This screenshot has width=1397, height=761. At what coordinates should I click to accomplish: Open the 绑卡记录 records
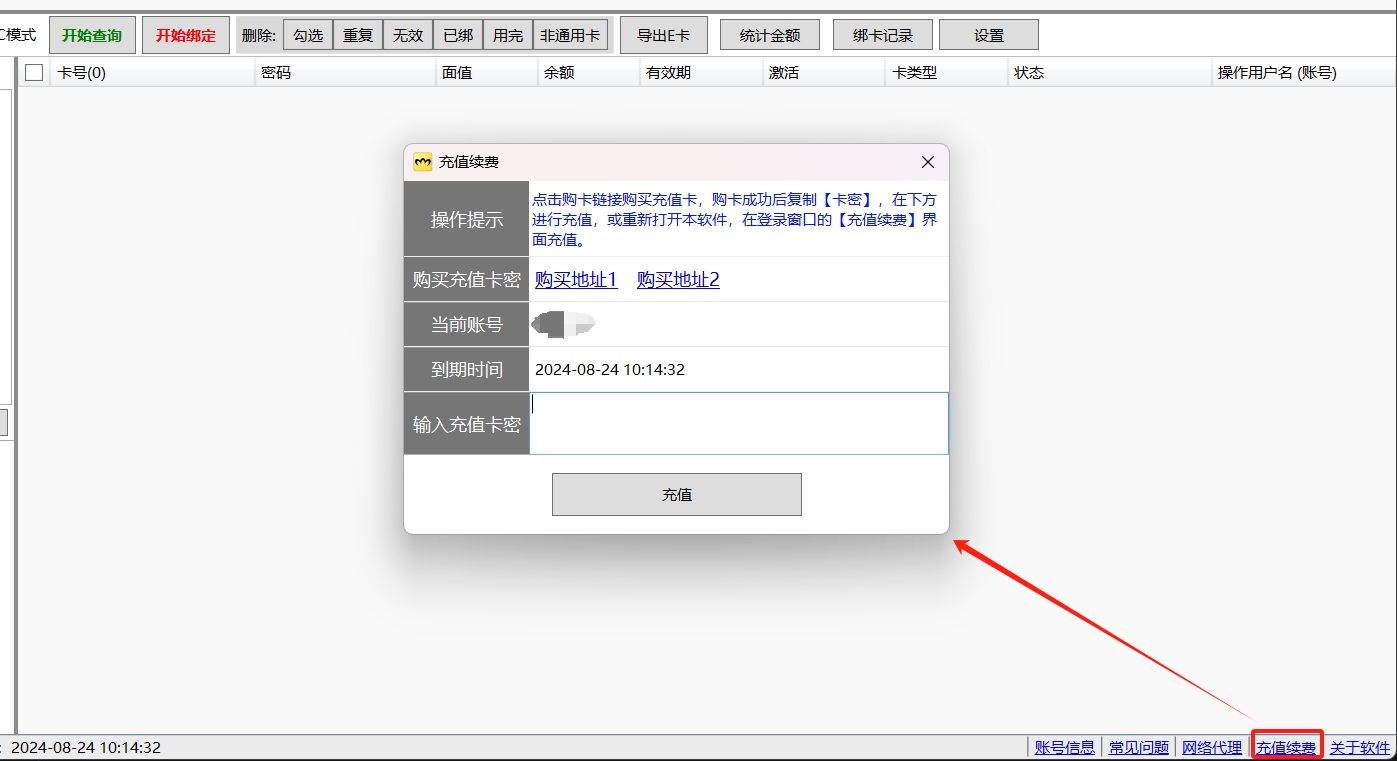pos(881,33)
